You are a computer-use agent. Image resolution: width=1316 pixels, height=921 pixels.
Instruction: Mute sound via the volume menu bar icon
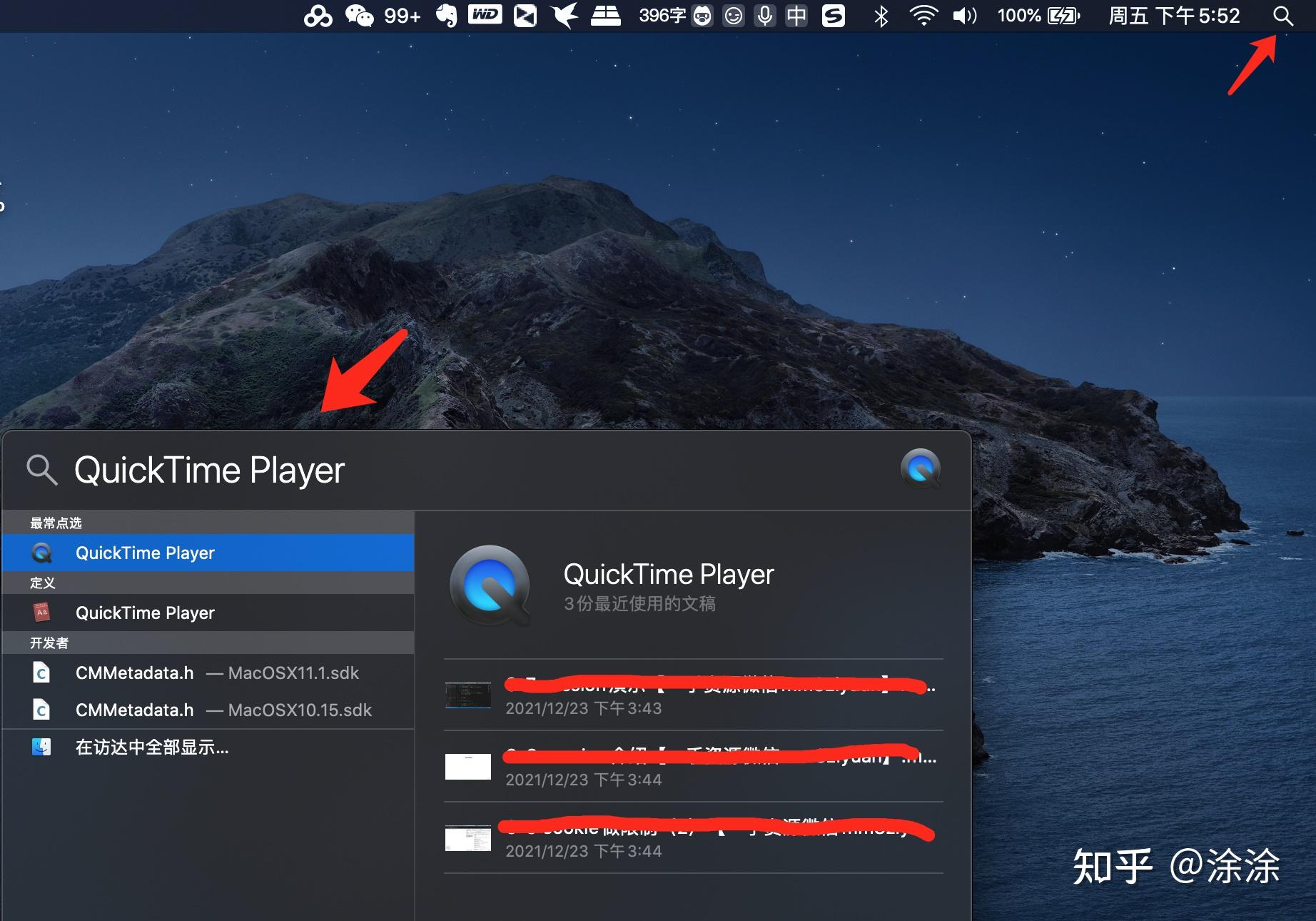[x=965, y=16]
